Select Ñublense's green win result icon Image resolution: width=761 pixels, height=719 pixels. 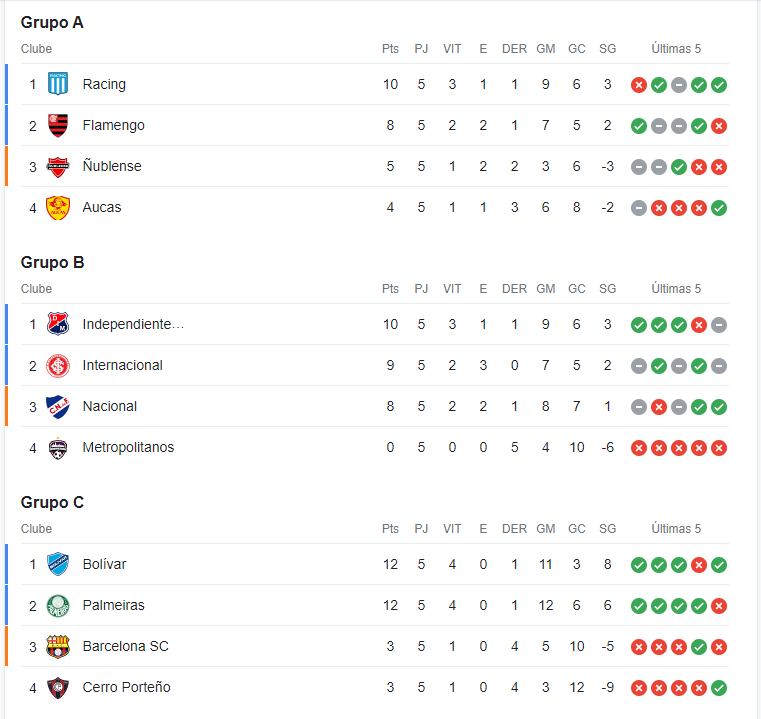click(x=678, y=167)
